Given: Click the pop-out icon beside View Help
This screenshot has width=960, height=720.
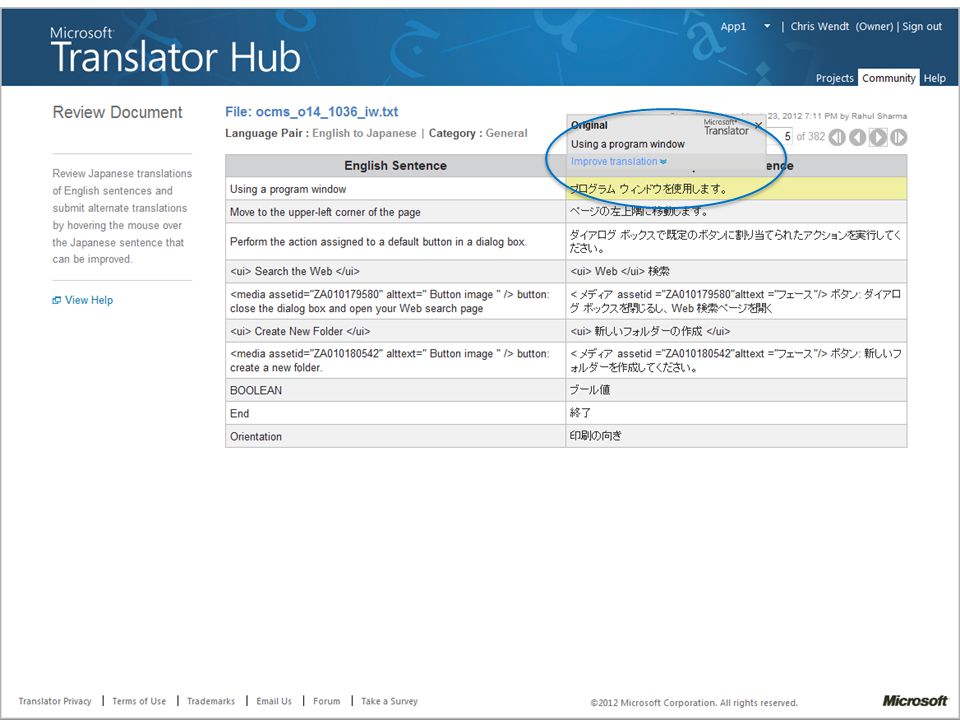Looking at the screenshot, I should 56,300.
